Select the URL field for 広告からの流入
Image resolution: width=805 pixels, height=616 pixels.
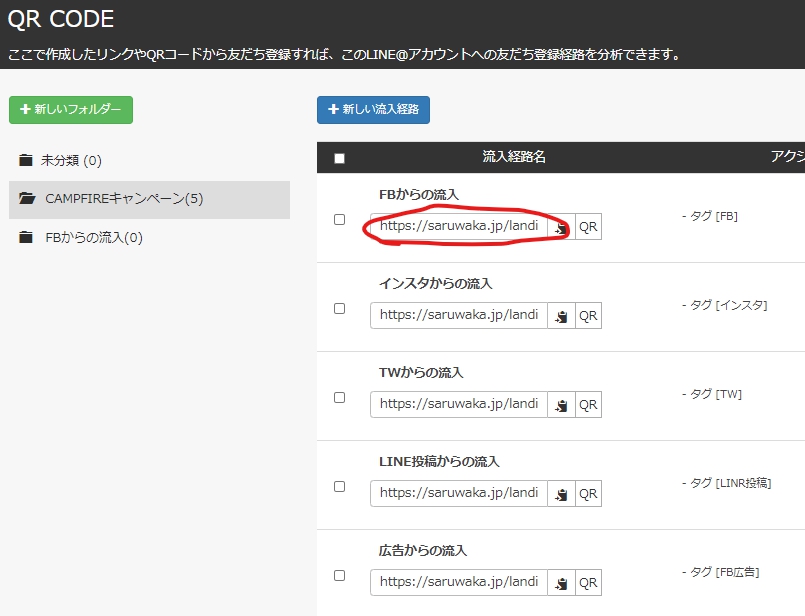[x=459, y=583]
